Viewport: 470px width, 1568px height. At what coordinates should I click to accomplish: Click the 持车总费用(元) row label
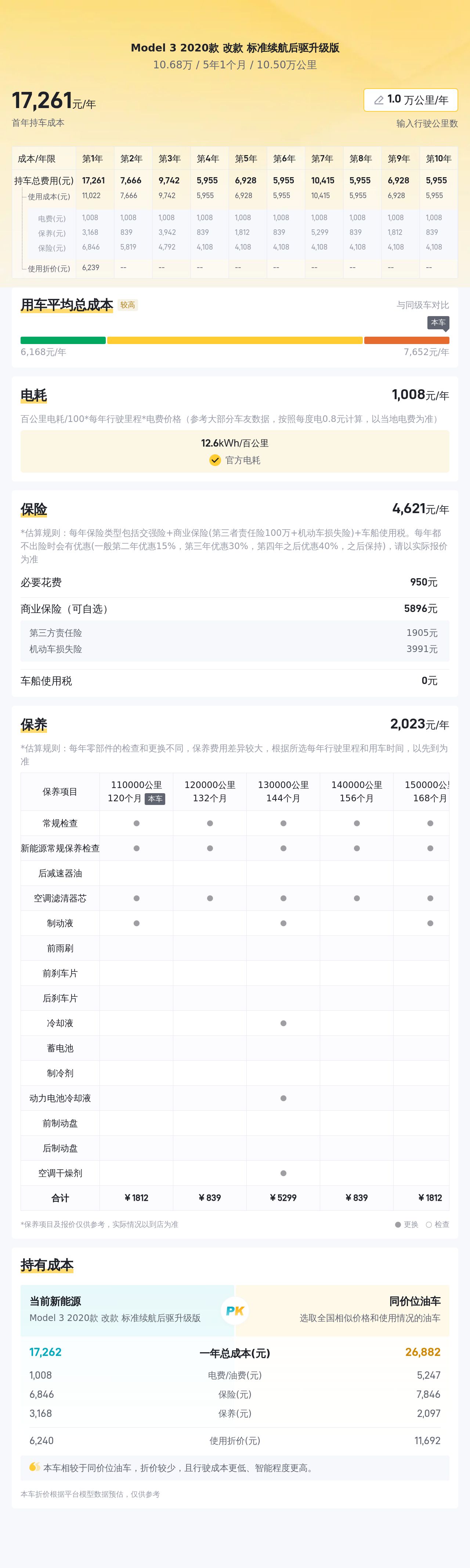coord(44,181)
